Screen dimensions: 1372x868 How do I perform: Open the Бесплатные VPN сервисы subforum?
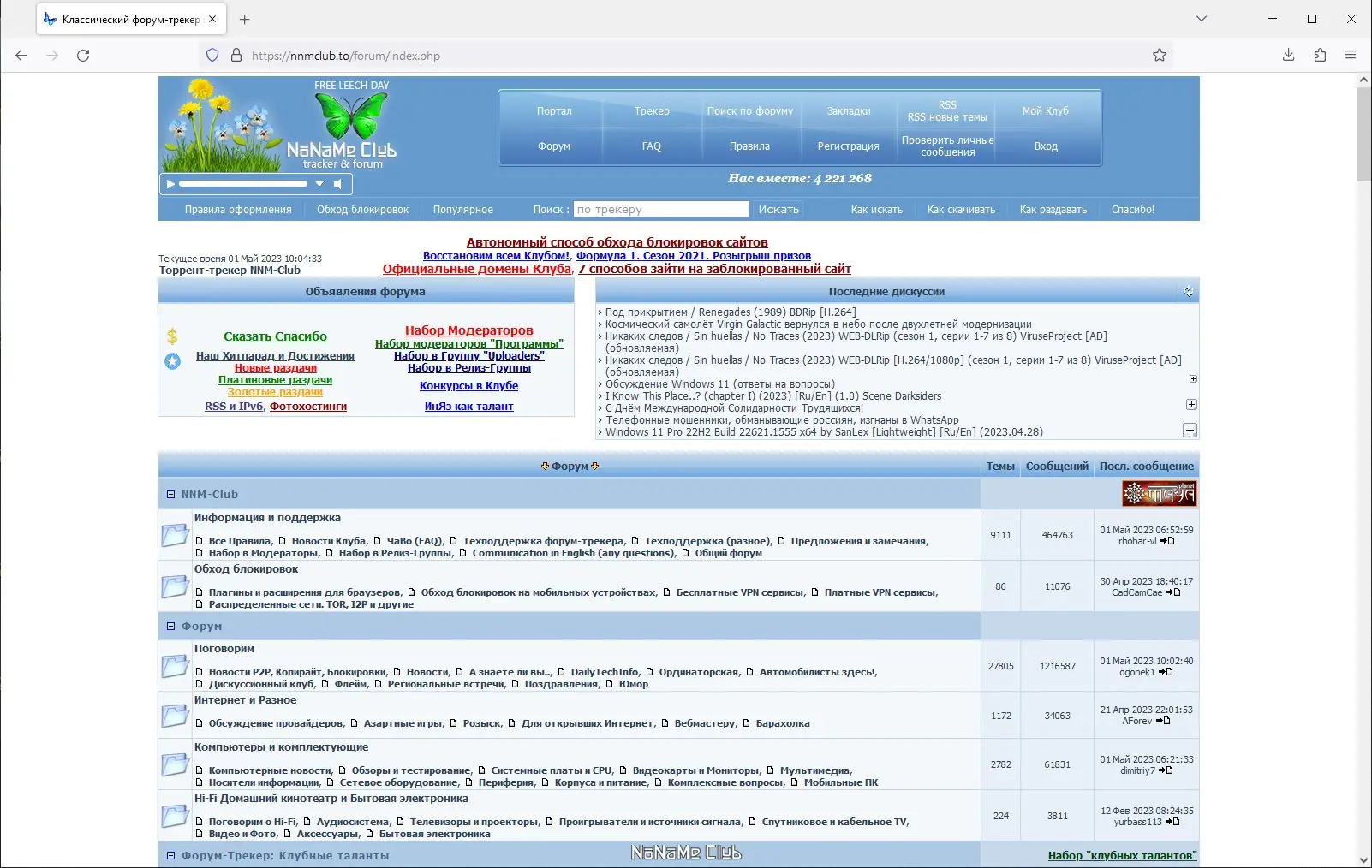coord(740,592)
